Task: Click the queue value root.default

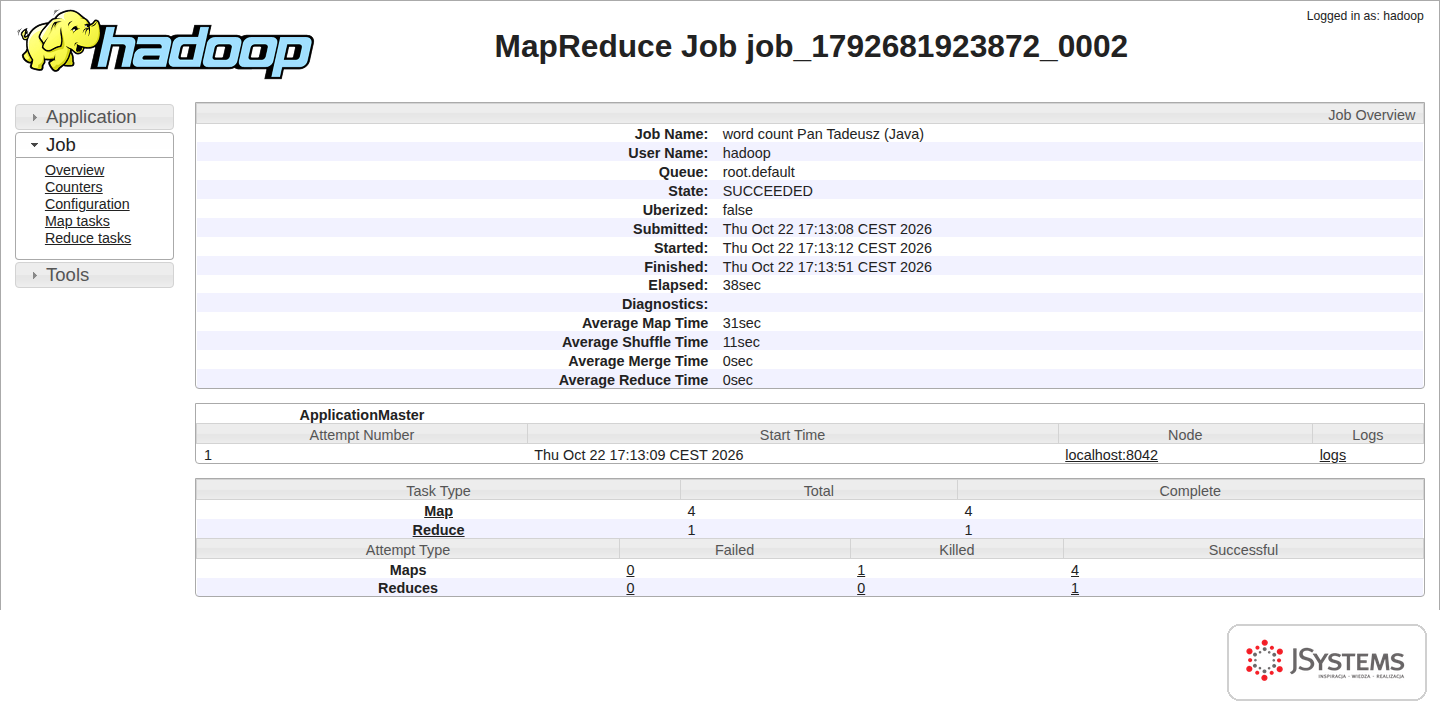Action: click(x=759, y=172)
